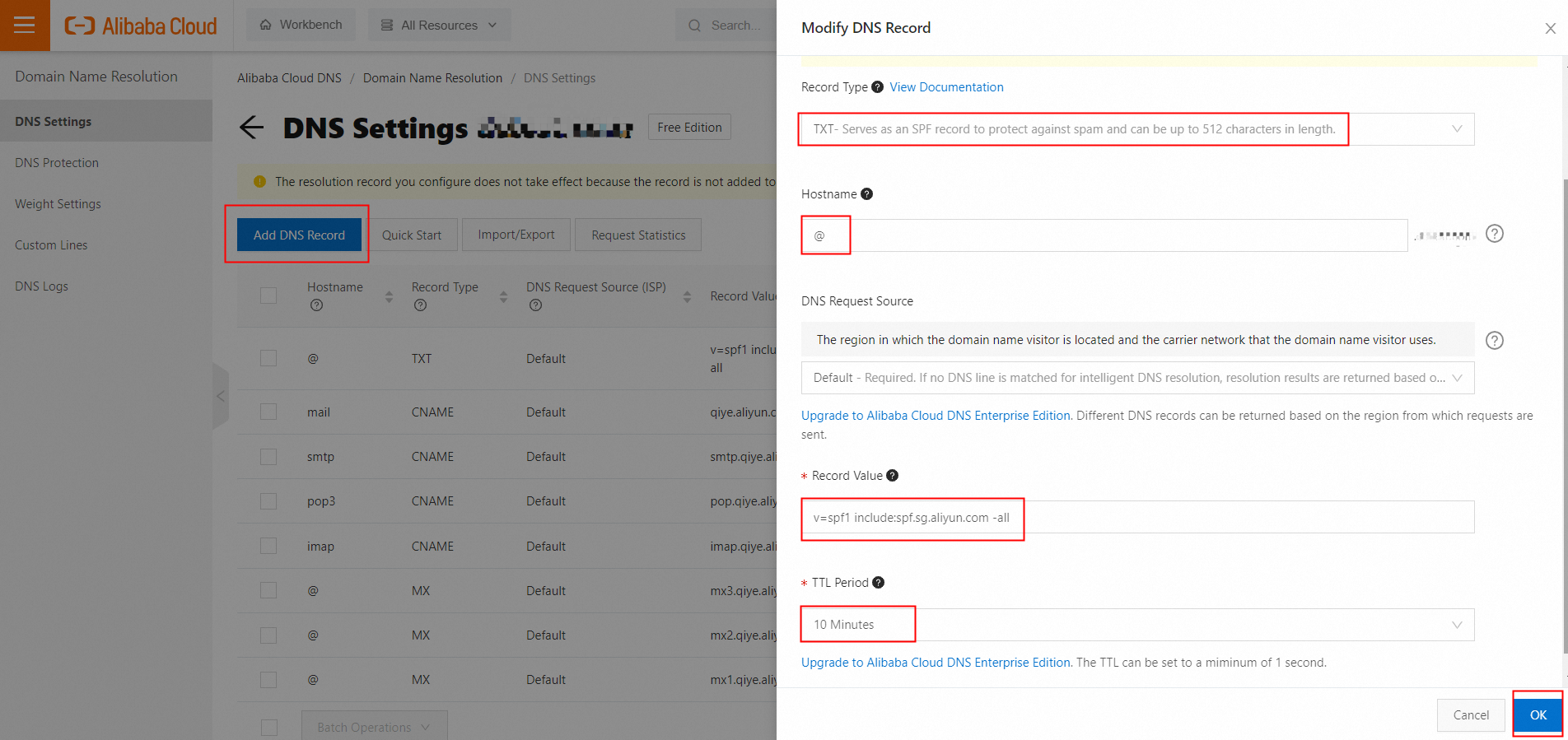
Task: Click Domain Name Resolution breadcrumb
Action: coord(432,78)
